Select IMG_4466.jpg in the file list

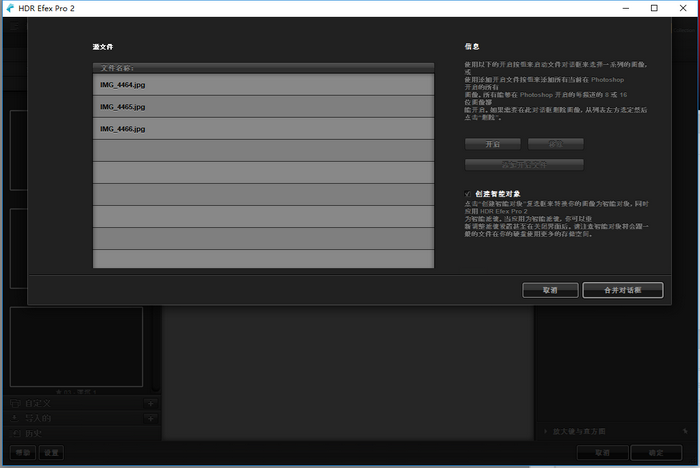click(x=263, y=129)
